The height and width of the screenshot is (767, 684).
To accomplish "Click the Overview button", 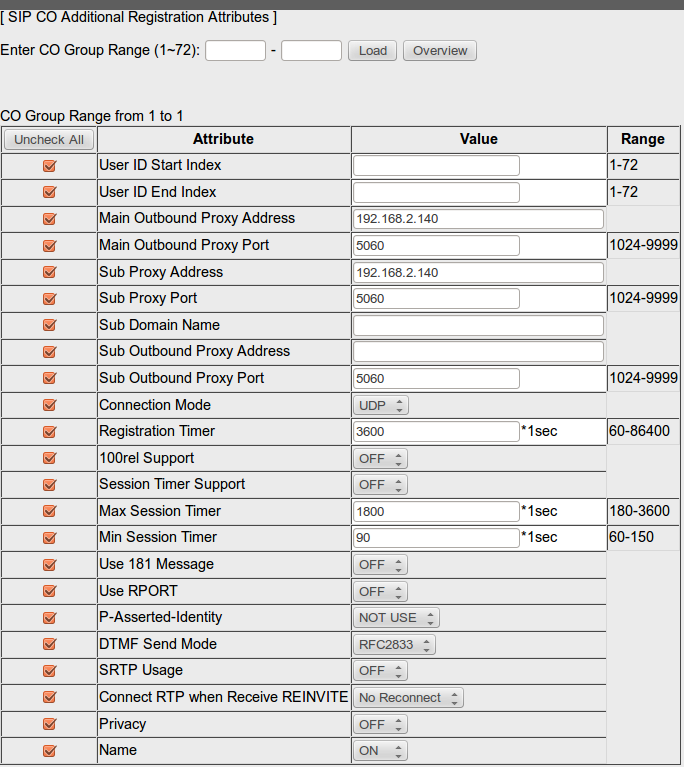I will [x=440, y=51].
